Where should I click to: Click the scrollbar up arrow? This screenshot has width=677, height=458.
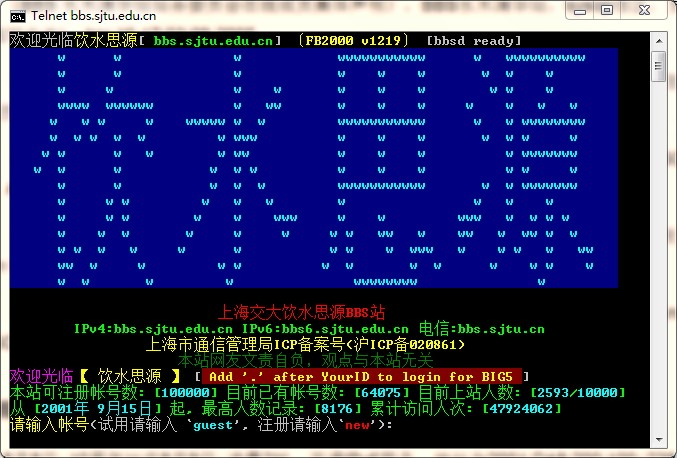[x=659, y=41]
